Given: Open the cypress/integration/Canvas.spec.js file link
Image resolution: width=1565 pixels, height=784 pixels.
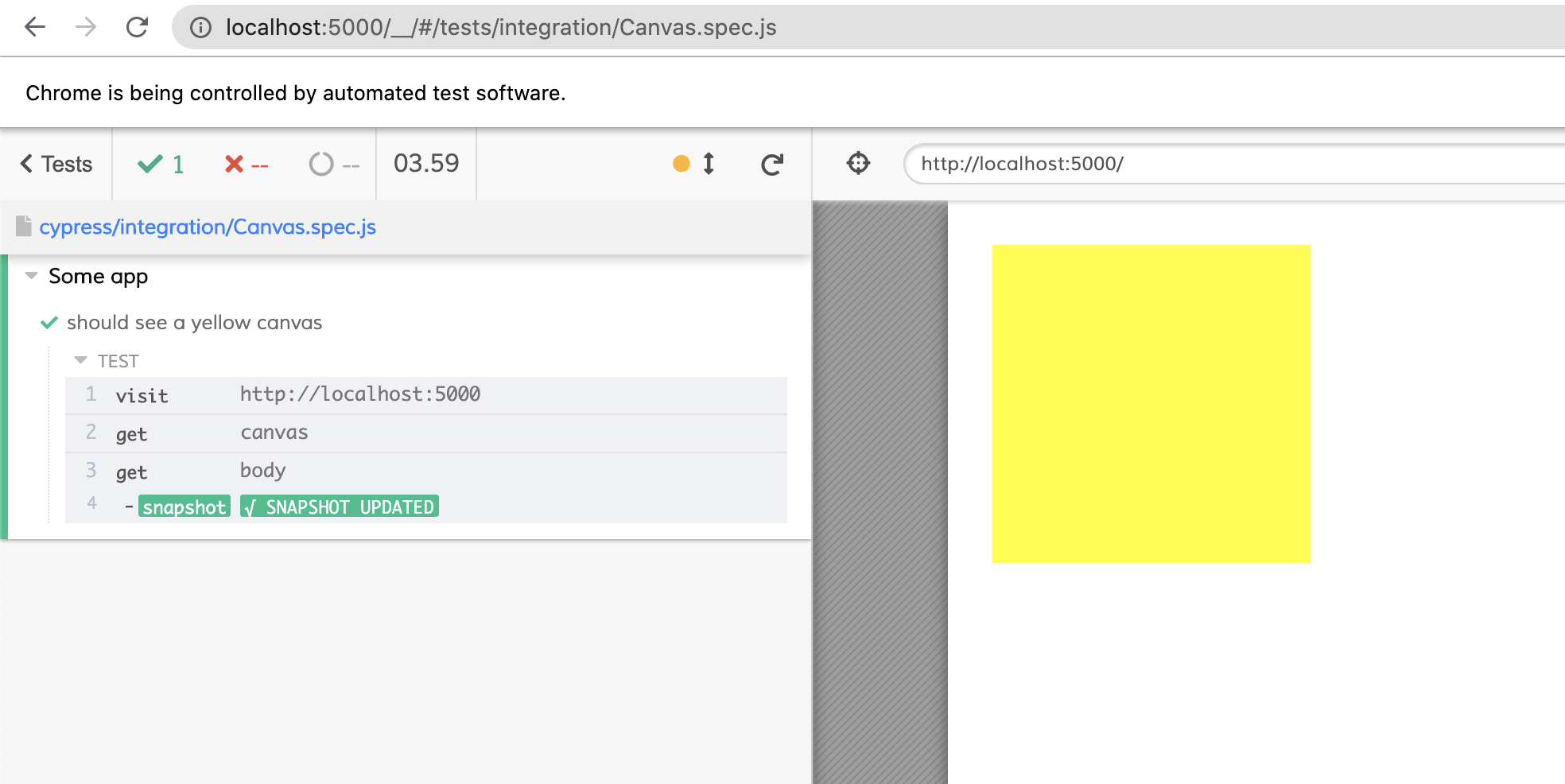Looking at the screenshot, I should tap(208, 227).
